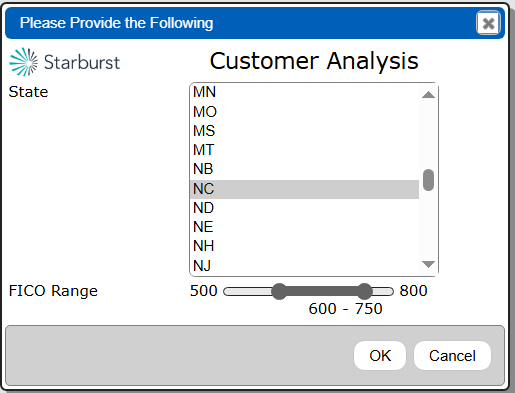Image resolution: width=515 pixels, height=393 pixels.
Task: Click the State list scrollbar thumb
Action: pyautogui.click(x=428, y=180)
